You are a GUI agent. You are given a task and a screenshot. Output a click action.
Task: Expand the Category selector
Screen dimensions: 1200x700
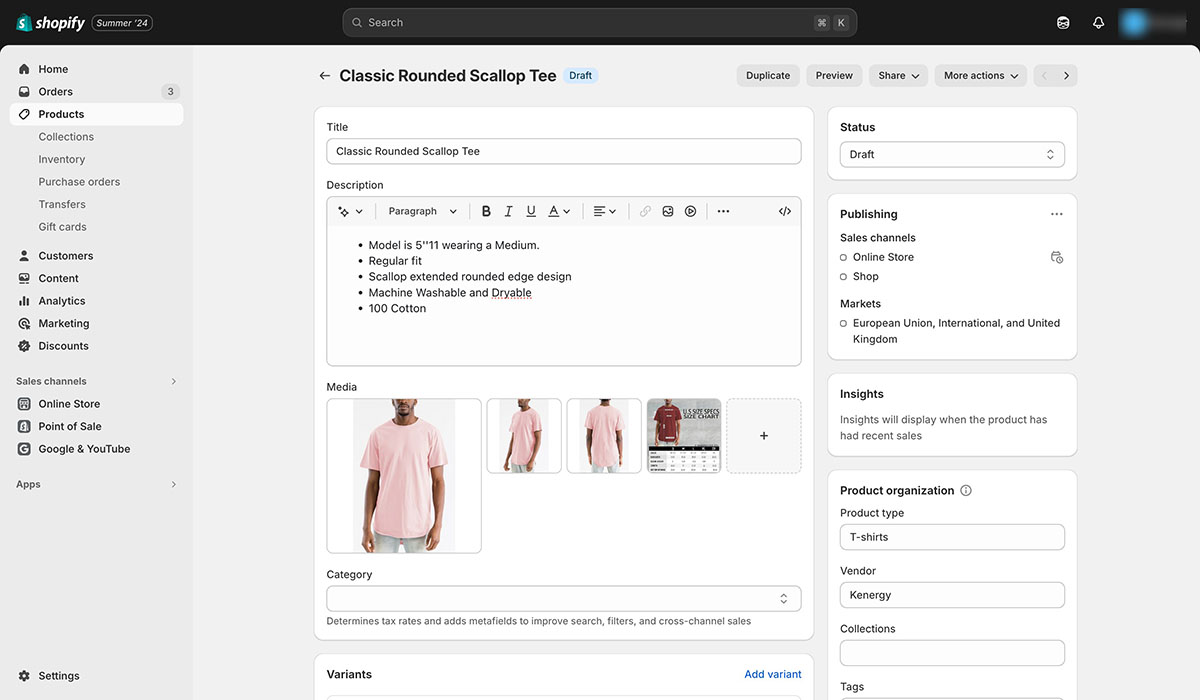click(x=784, y=597)
